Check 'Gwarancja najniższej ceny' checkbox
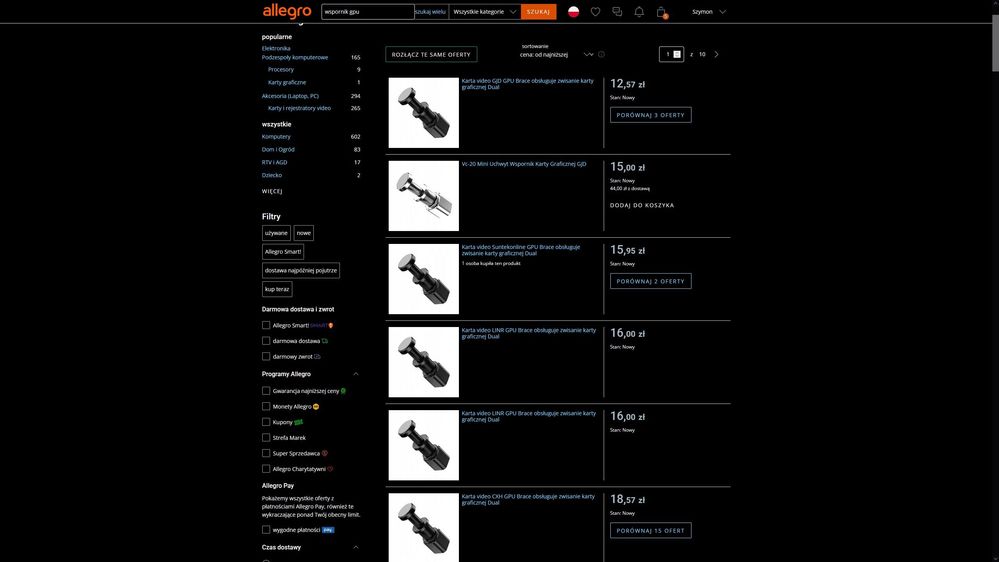This screenshot has height=562, width=999. 266,391
